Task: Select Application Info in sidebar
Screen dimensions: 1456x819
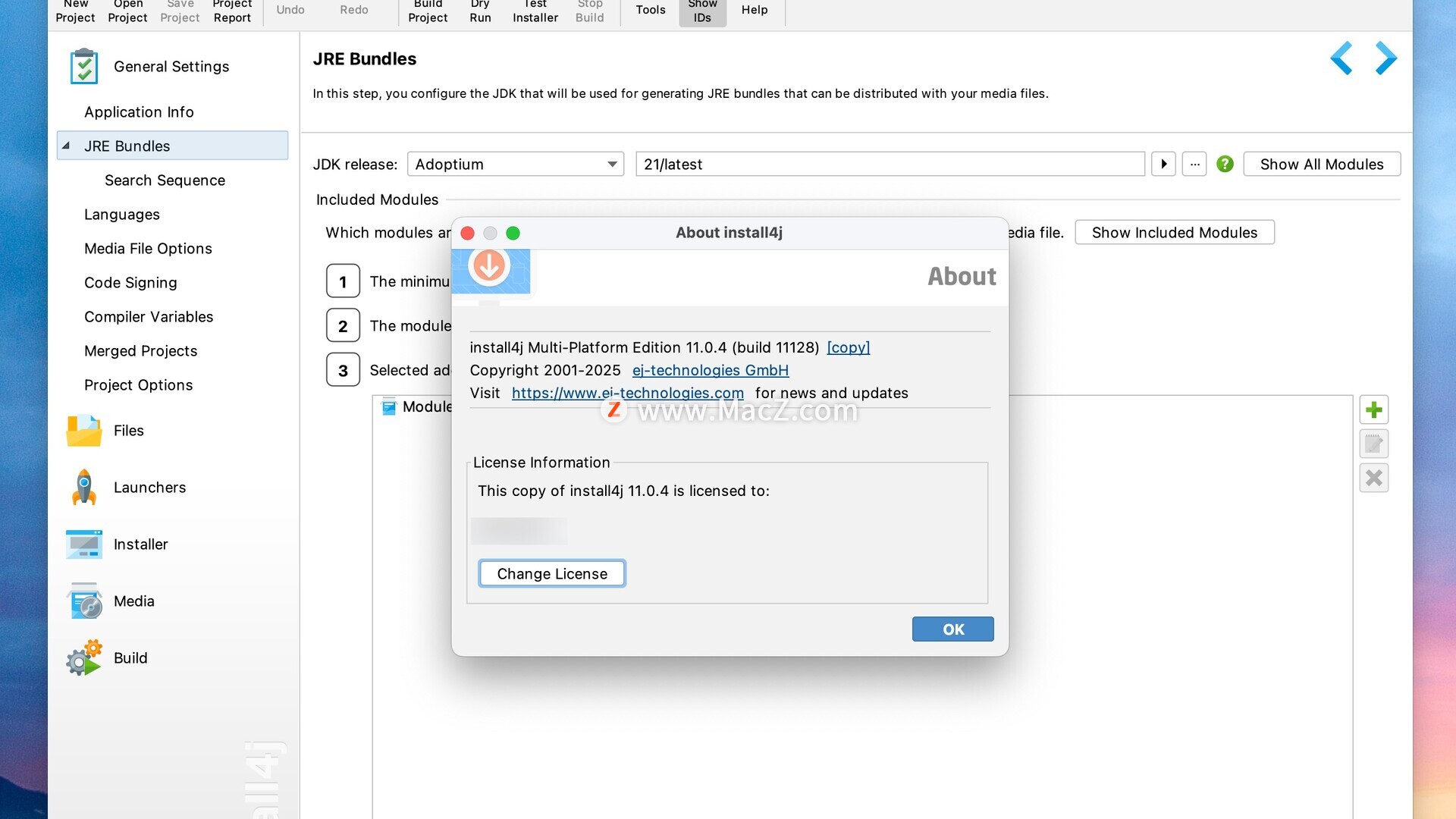Action: [139, 111]
